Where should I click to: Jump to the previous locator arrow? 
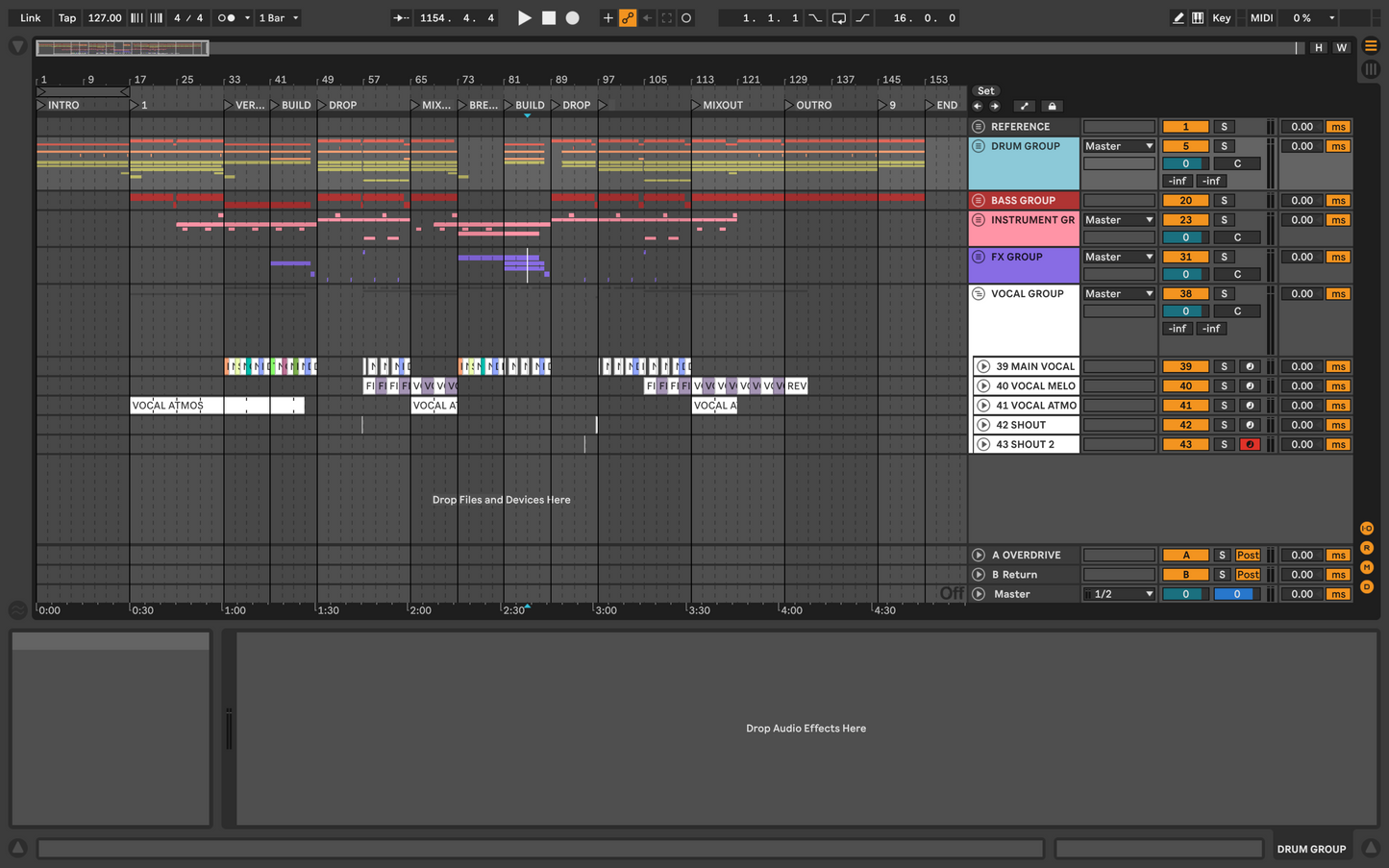tap(978, 107)
